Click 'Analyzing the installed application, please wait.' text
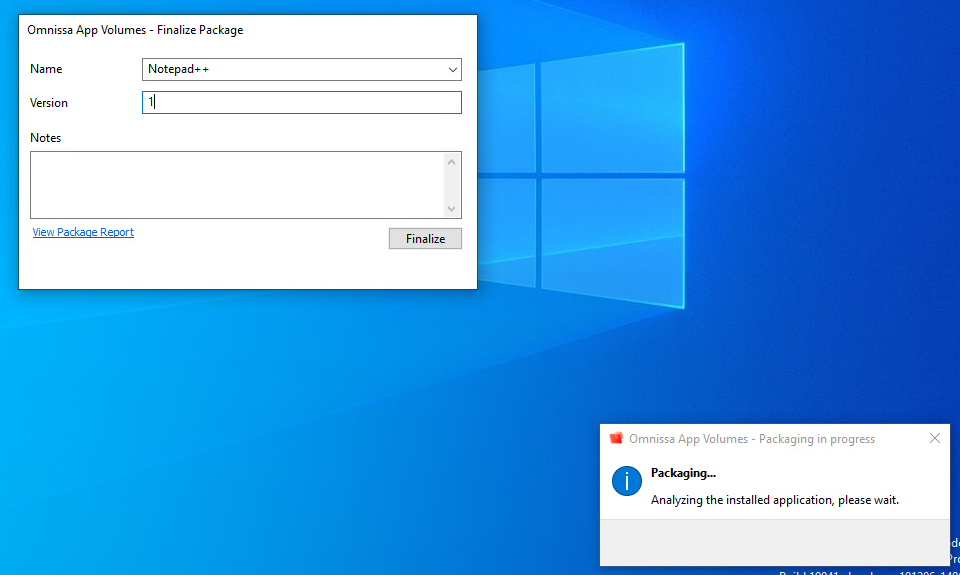Image resolution: width=960 pixels, height=575 pixels. (774, 500)
